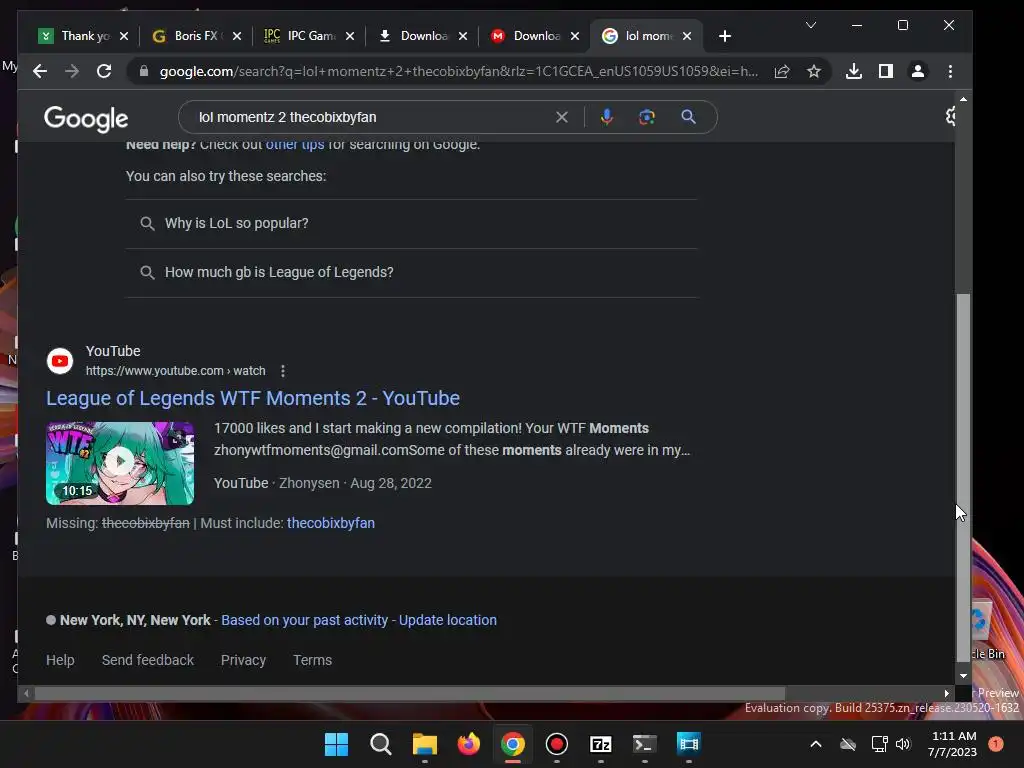Search 'Why is LoL so popular?'
Viewport: 1024px width, 768px height.
(x=411, y=223)
